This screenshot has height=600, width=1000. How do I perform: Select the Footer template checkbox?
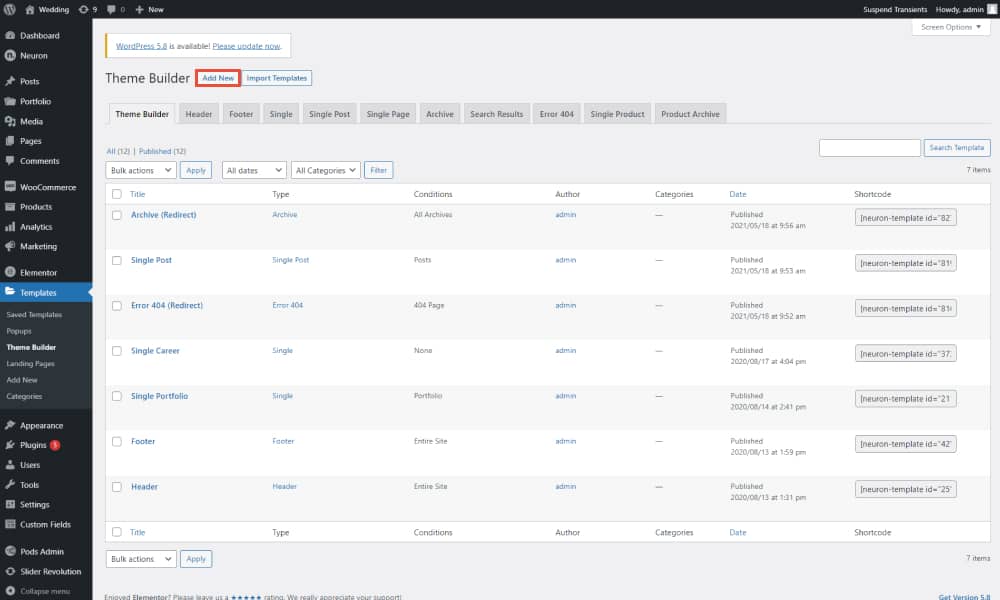pyautogui.click(x=117, y=441)
